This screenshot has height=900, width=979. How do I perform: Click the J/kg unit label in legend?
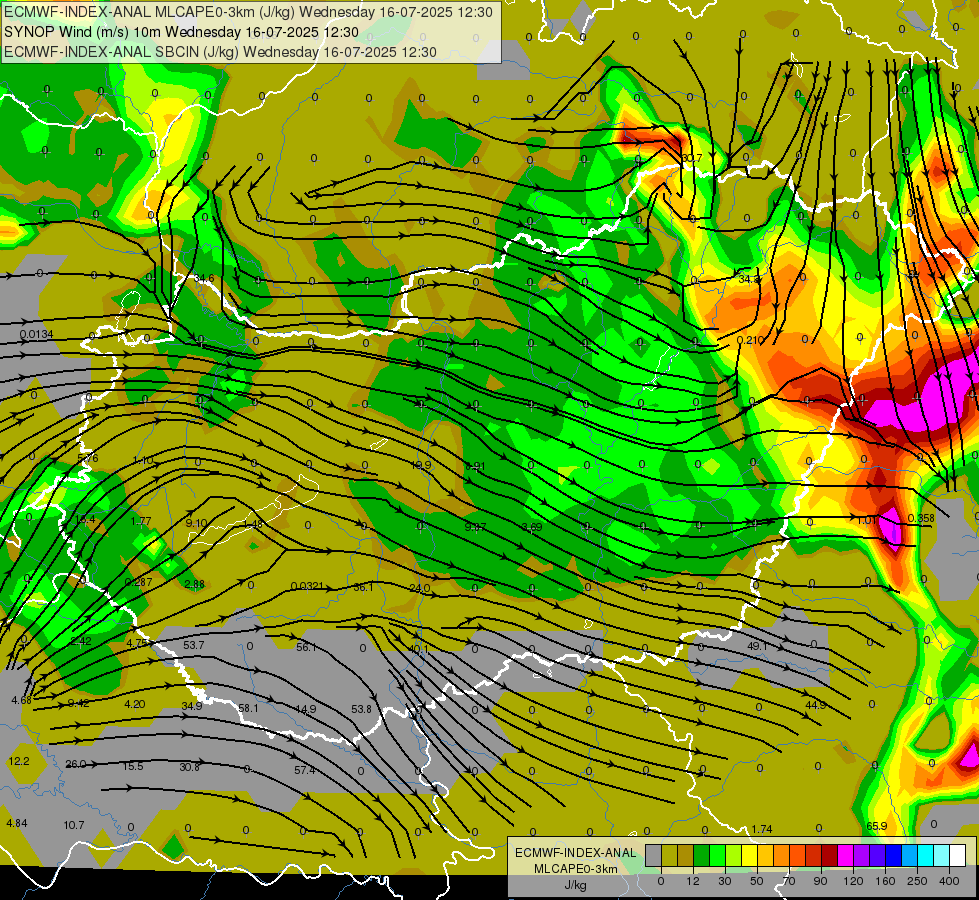pyautogui.click(x=576, y=884)
